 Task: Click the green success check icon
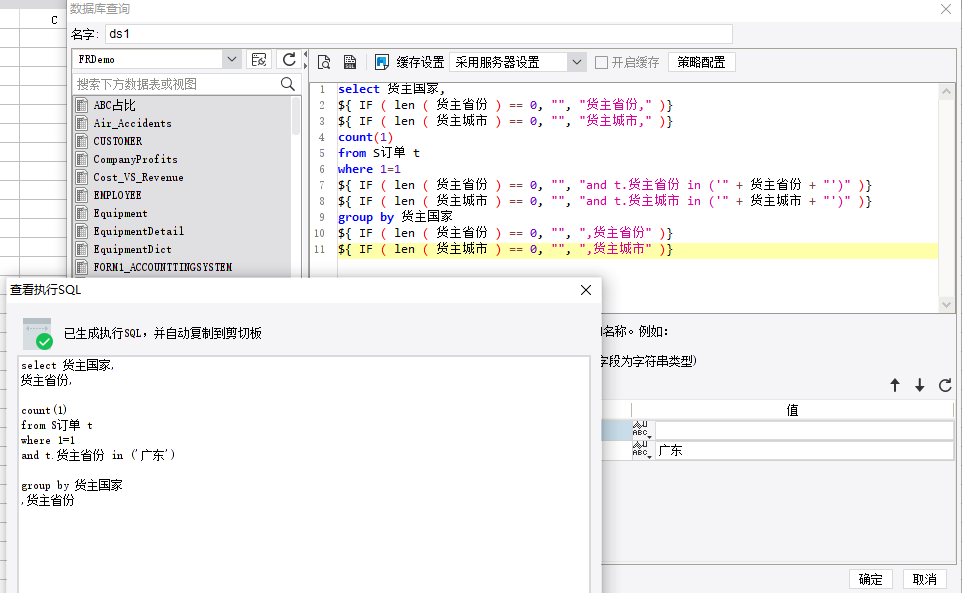click(44, 341)
